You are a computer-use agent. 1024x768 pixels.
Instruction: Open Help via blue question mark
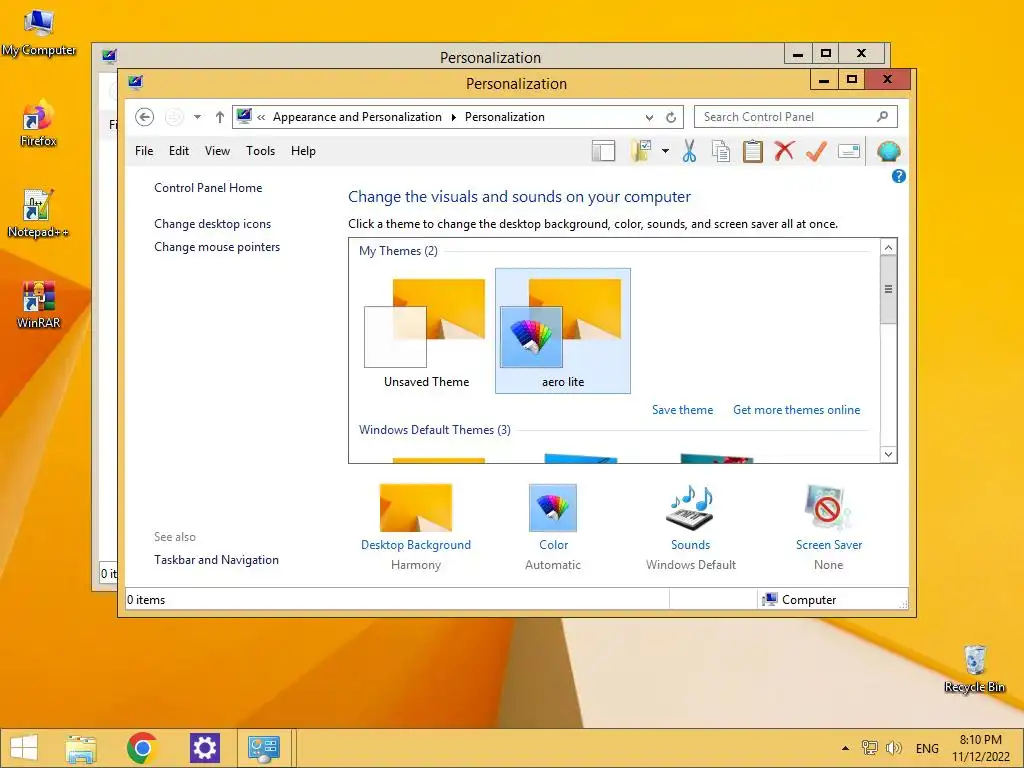899,176
